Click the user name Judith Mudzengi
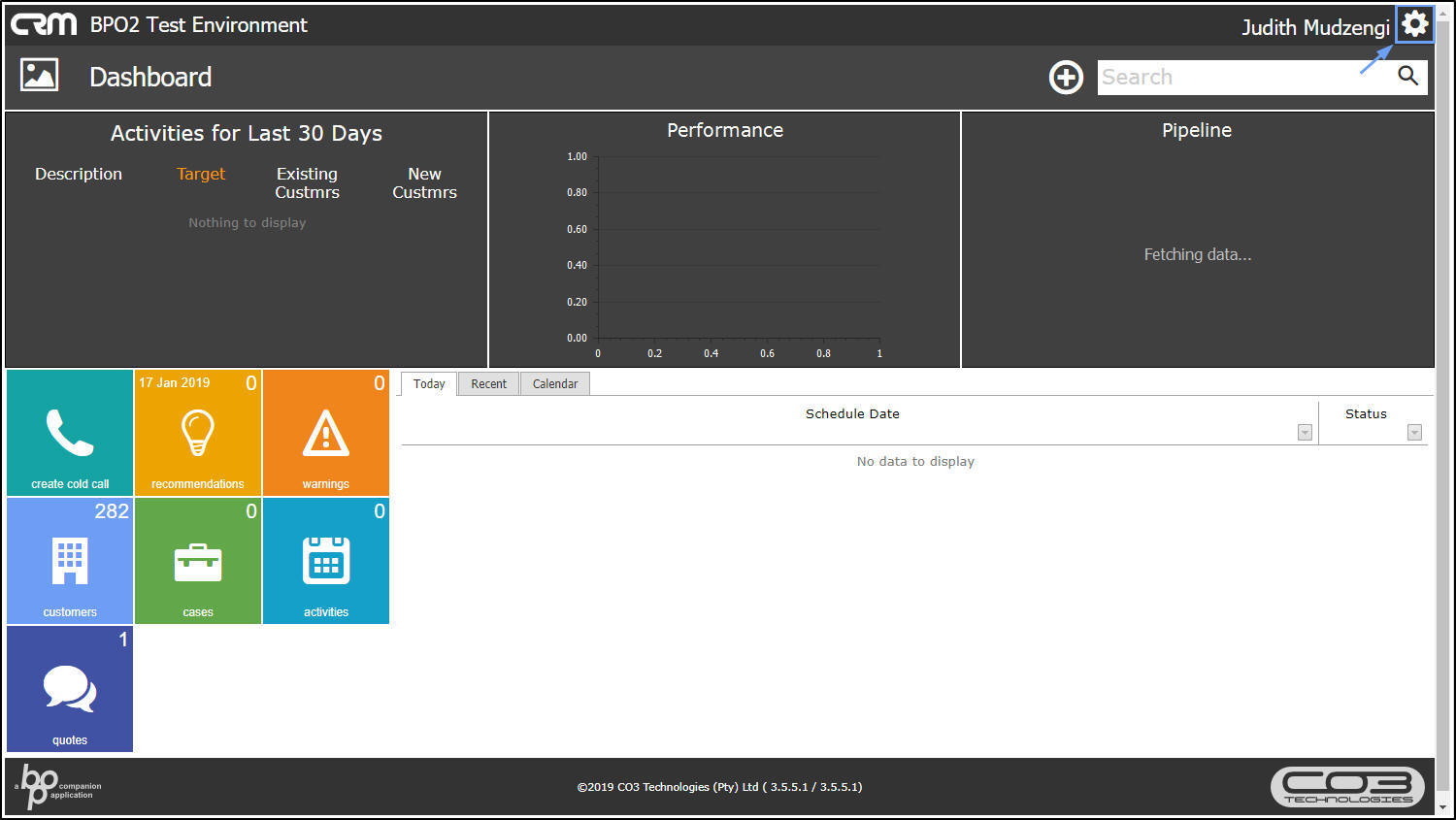 point(1316,27)
